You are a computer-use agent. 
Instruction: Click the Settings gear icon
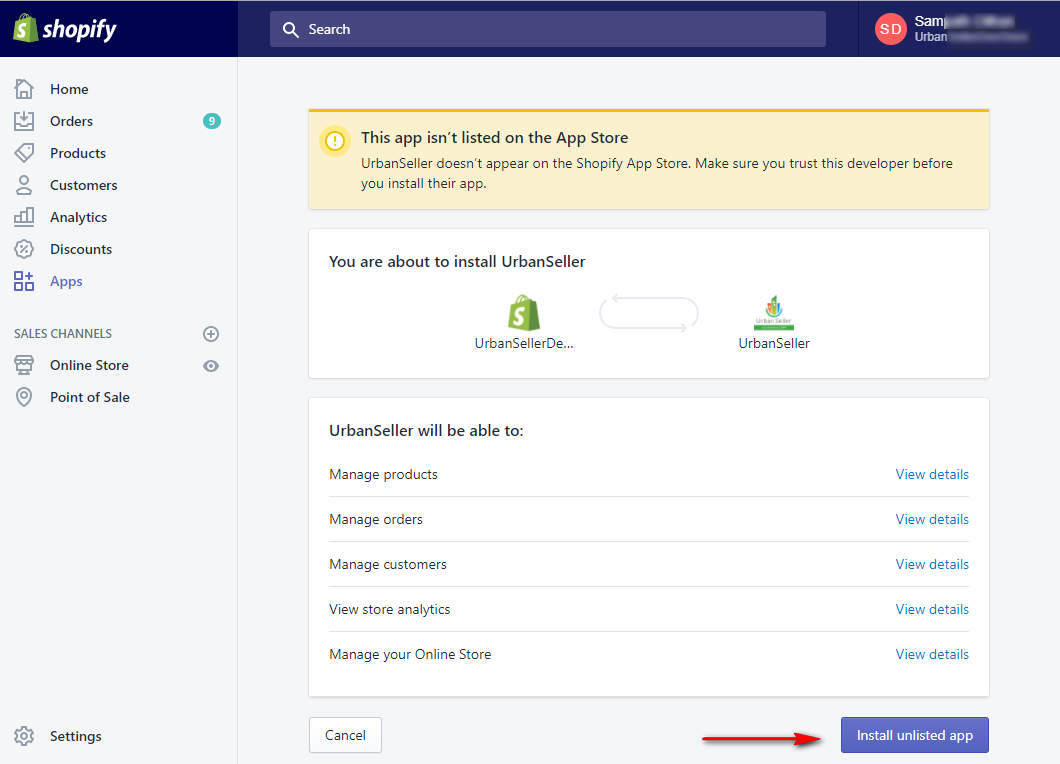[24, 736]
